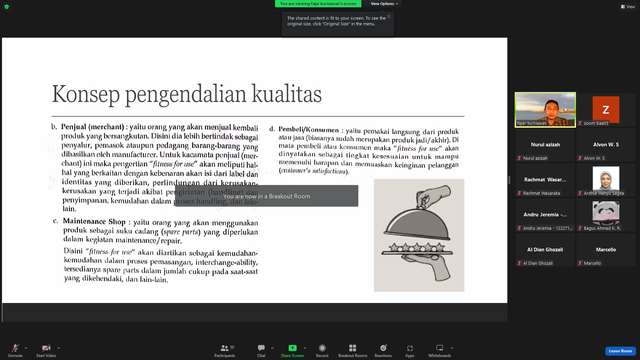The height and width of the screenshot is (360, 640).
Task: Click the panel divider handle beside gallery
Action: [x=509, y=180]
